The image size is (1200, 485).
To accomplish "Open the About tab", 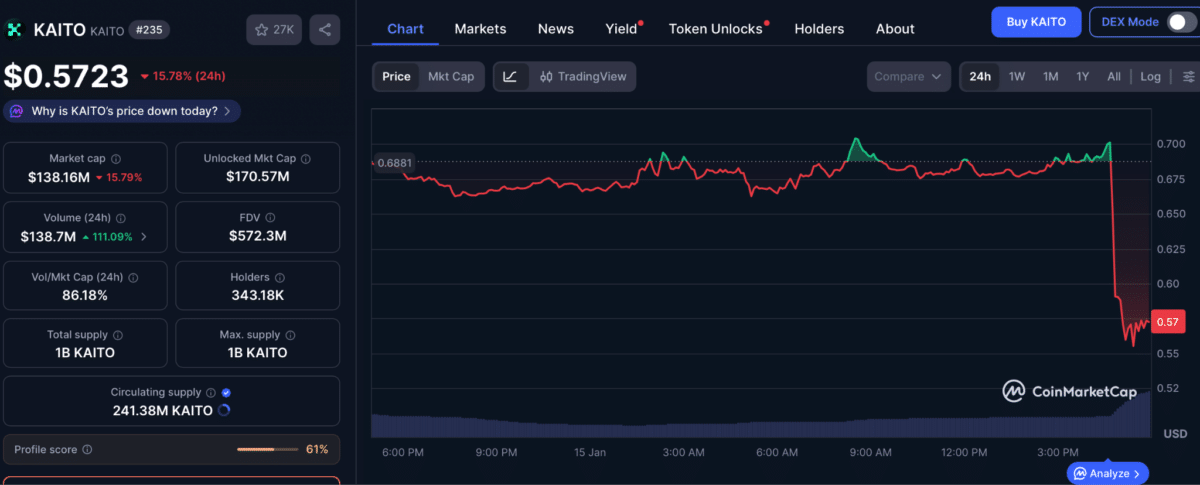I will tap(895, 29).
